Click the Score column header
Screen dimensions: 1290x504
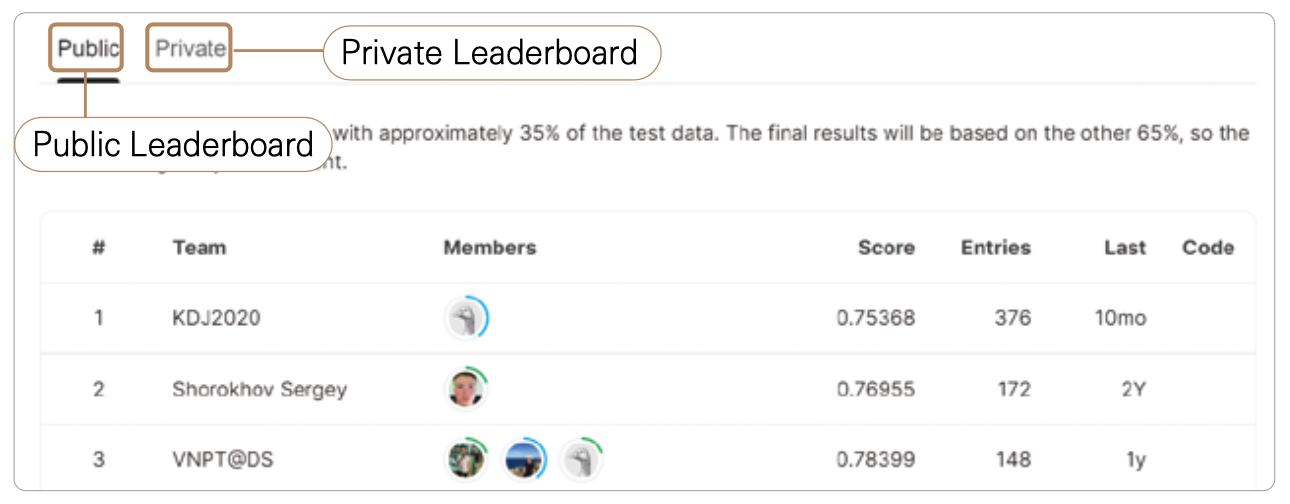pyautogui.click(x=886, y=248)
